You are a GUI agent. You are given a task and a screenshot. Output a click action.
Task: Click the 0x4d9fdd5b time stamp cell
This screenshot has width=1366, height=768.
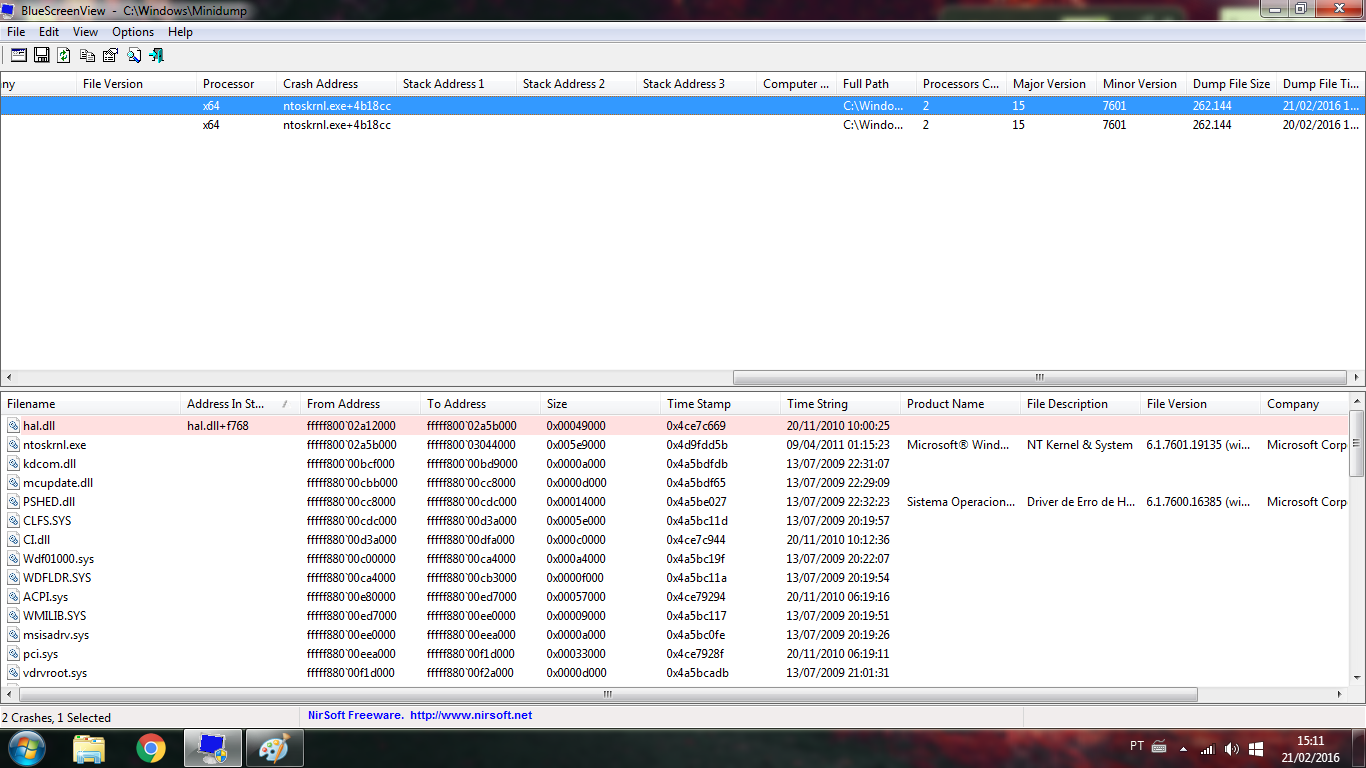pos(697,445)
